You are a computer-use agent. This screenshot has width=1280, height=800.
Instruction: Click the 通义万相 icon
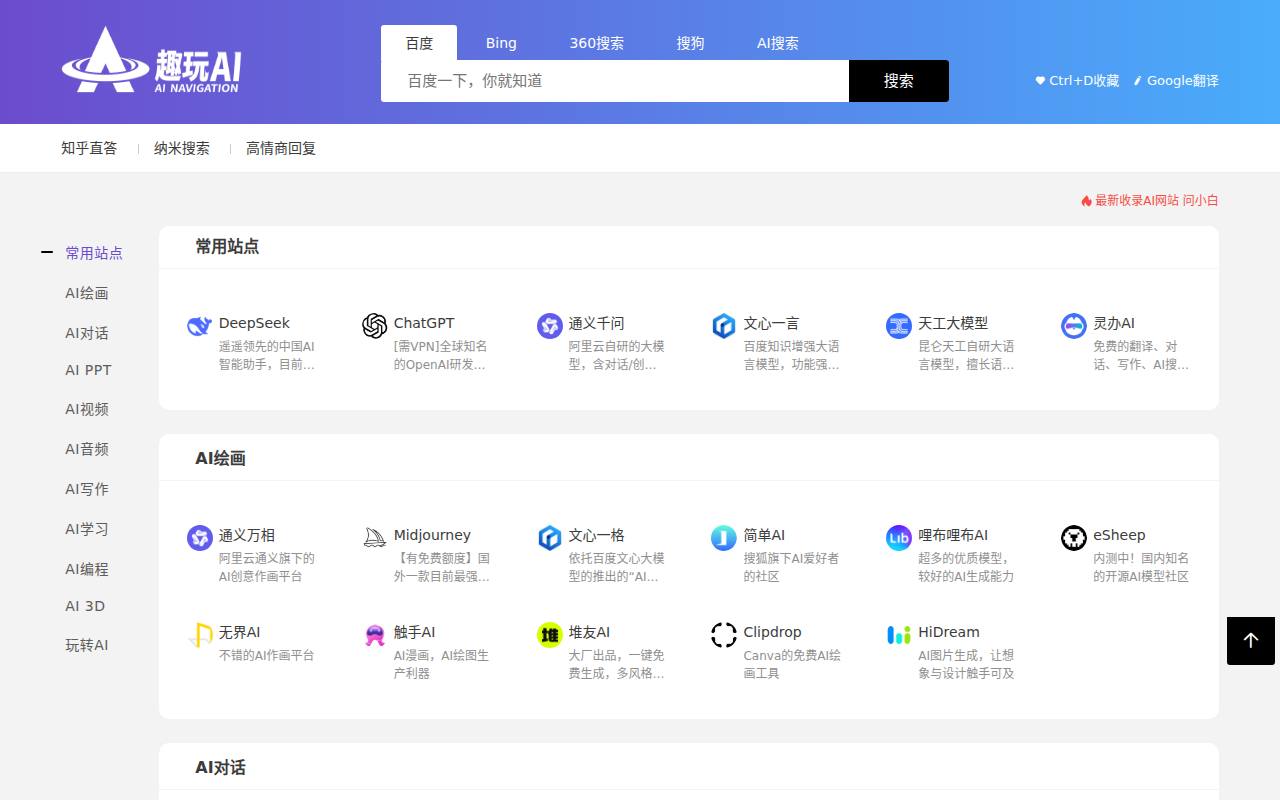click(200, 538)
